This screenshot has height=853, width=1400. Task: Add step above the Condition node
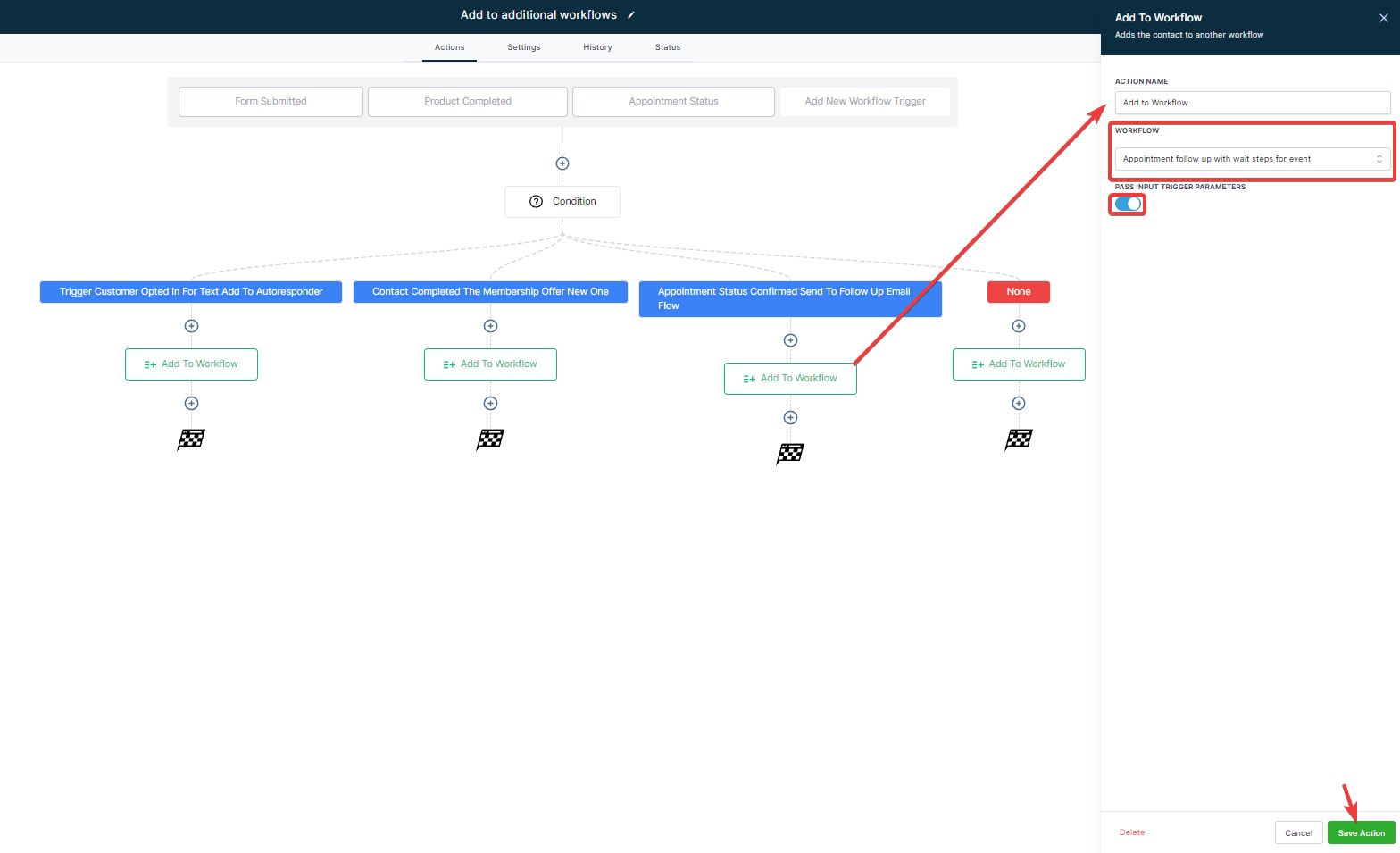tap(562, 163)
